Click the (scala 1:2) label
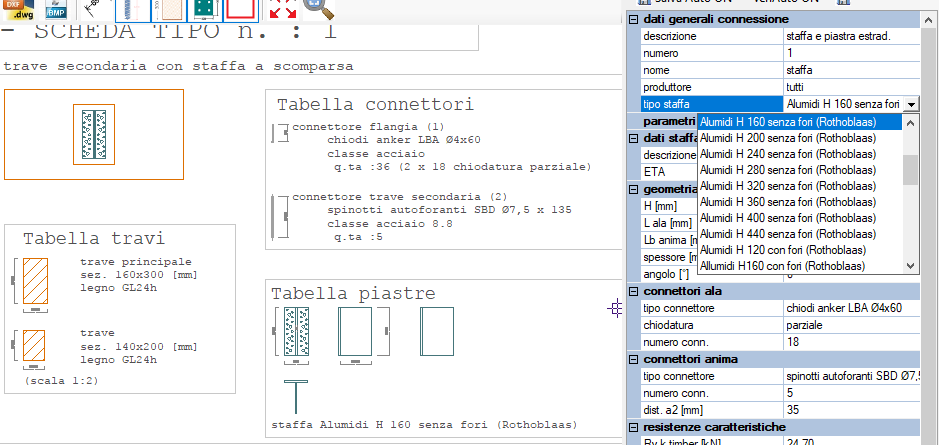 (61, 380)
